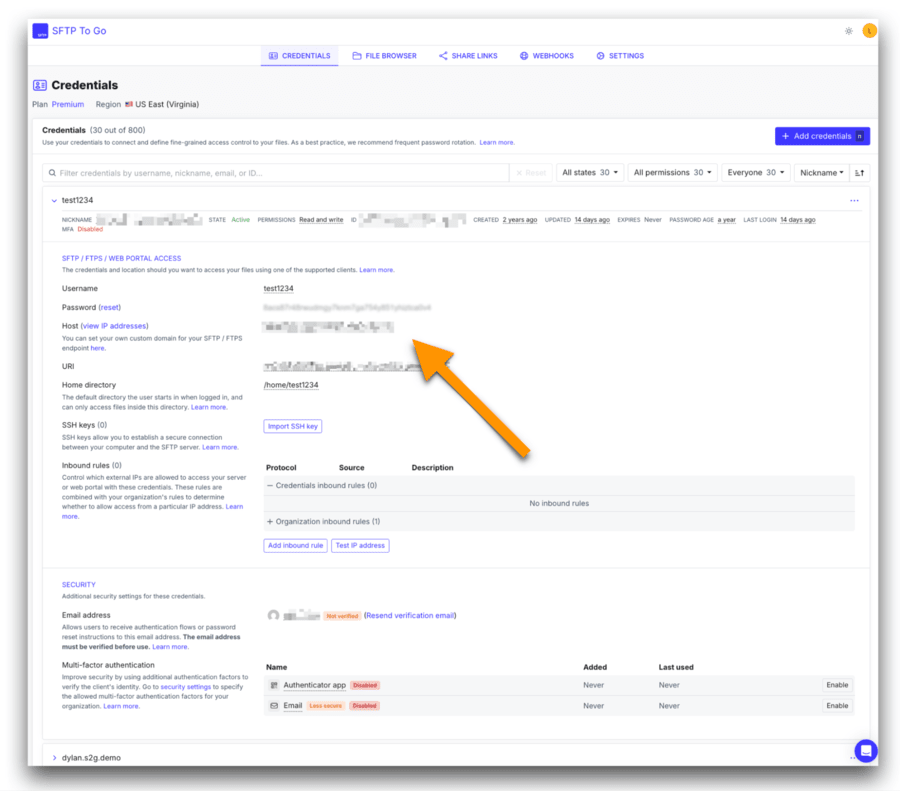Switch to the File Browser tab

[385, 56]
